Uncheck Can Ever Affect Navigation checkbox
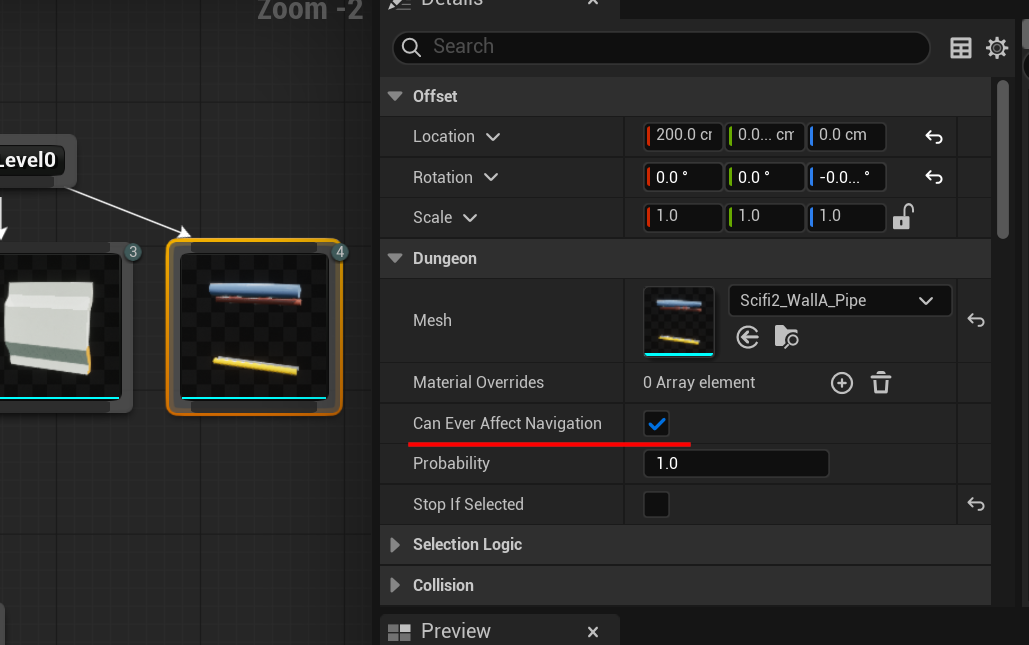 tap(656, 424)
